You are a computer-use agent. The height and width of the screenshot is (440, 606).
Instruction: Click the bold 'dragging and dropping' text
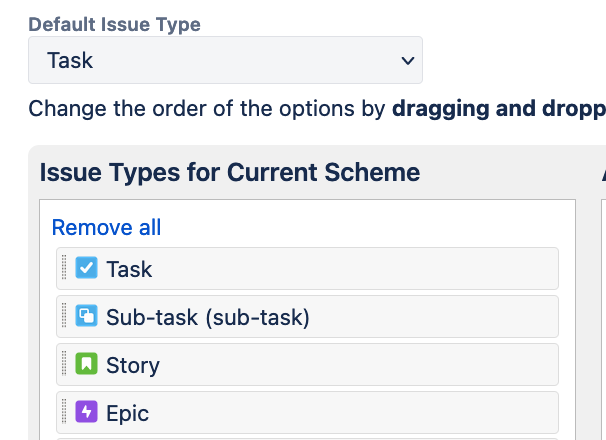pos(498,108)
